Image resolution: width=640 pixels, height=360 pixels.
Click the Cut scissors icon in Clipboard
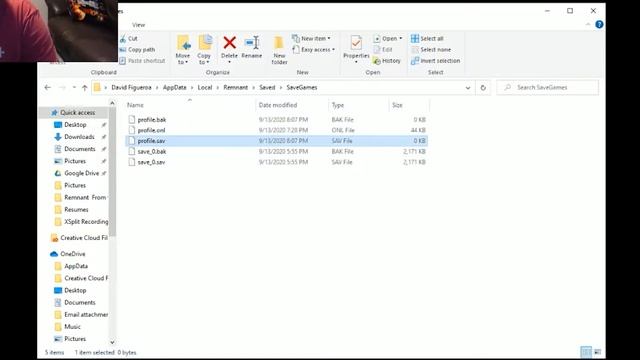click(x=123, y=39)
